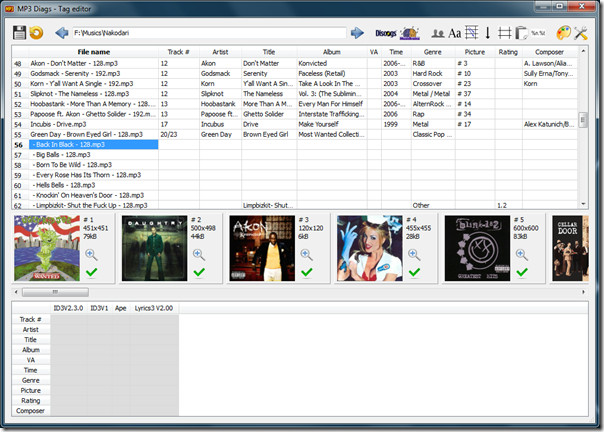This screenshot has width=604, height=432.
Task: Select the Hells Bells - 128.mp3 row
Action: (x=94, y=185)
